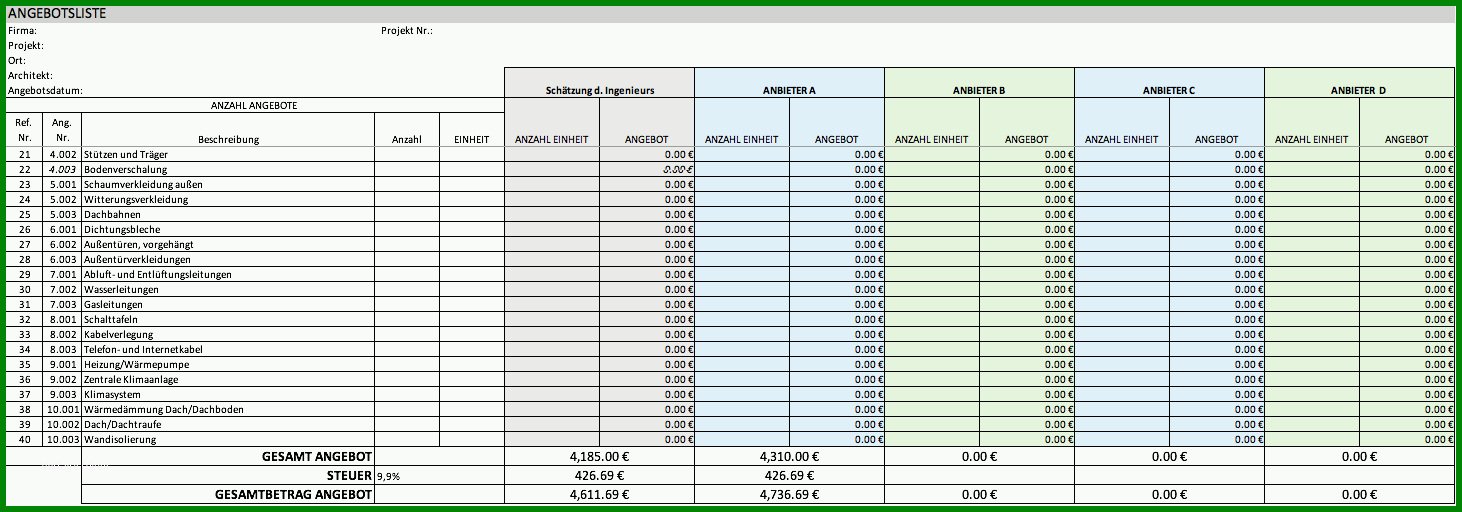Select the Zentrale Klimaanlage cell
This screenshot has height=512, width=1462.
(229, 379)
